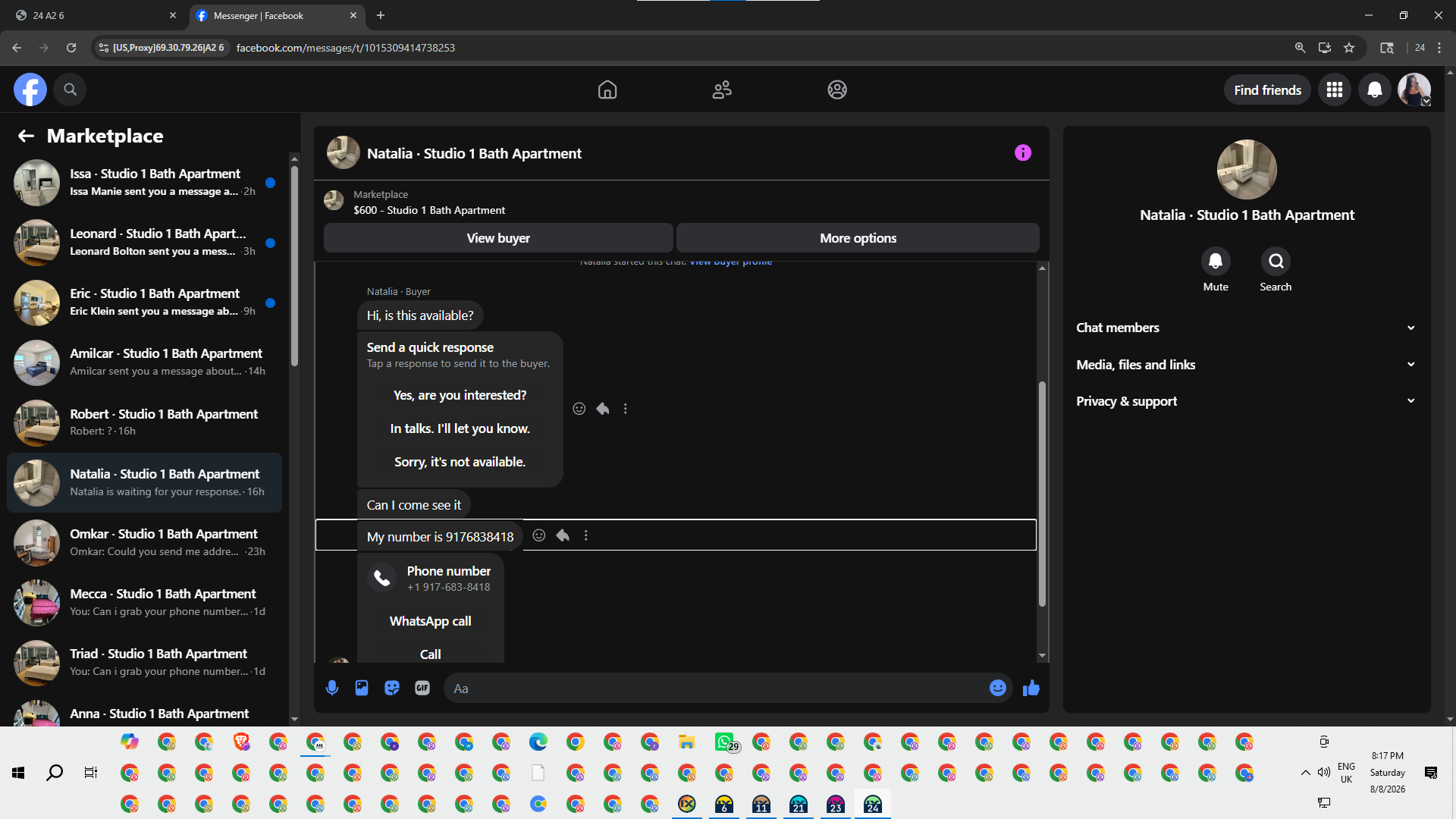Screen dimensions: 1456x819
Task: Open the Windows notification center icon
Action: point(1431,773)
